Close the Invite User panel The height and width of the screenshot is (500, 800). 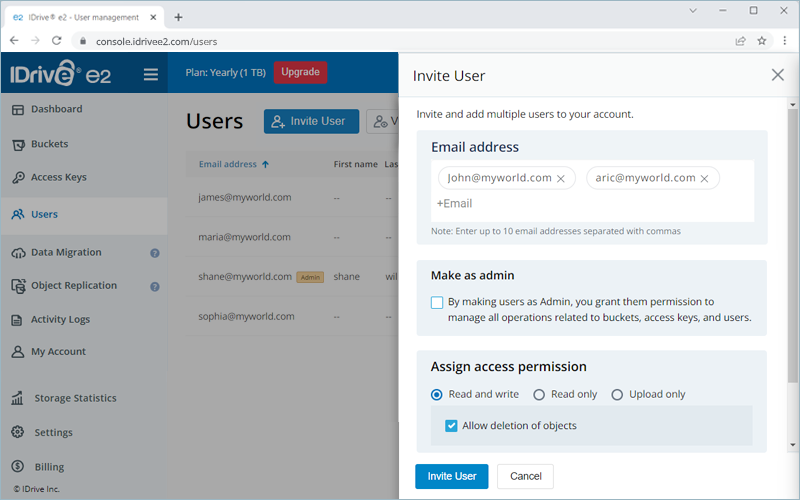(x=778, y=75)
